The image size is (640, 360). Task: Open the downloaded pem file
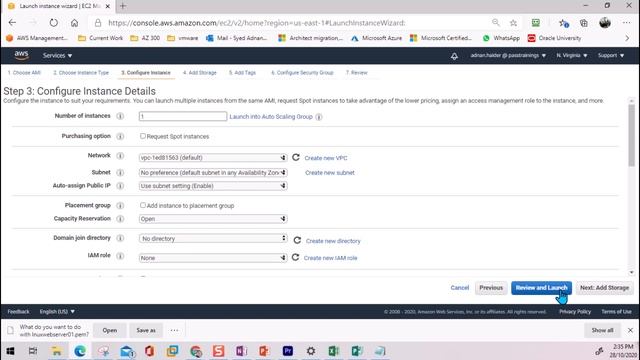pos(109,330)
